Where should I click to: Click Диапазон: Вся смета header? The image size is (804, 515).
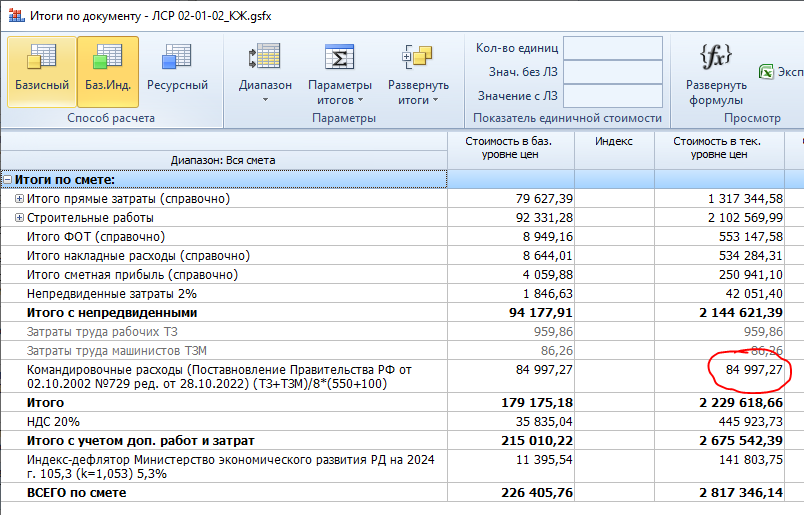coord(223,160)
